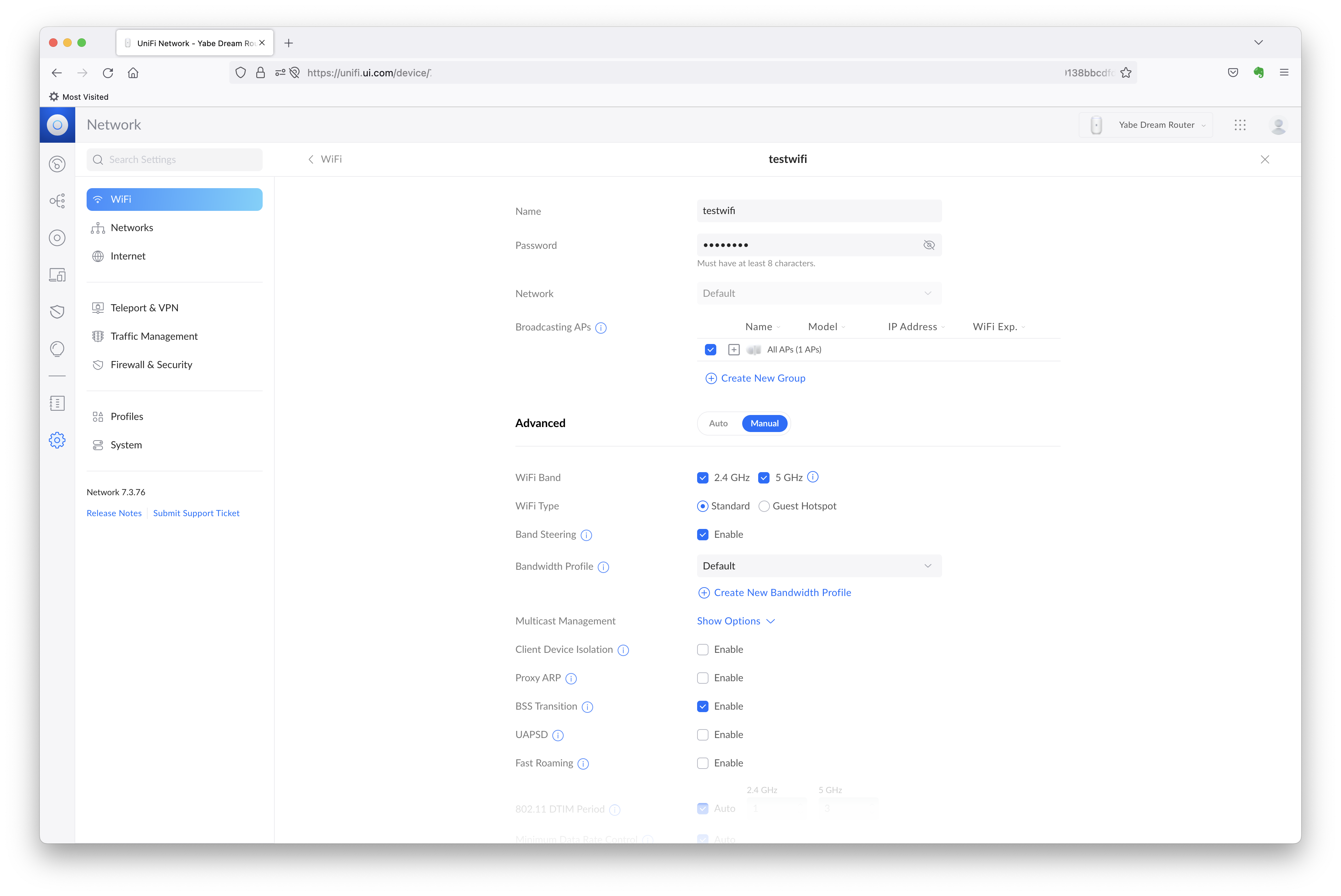The image size is (1341, 896).
Task: Open the Internet settings section
Action: [x=174, y=257]
